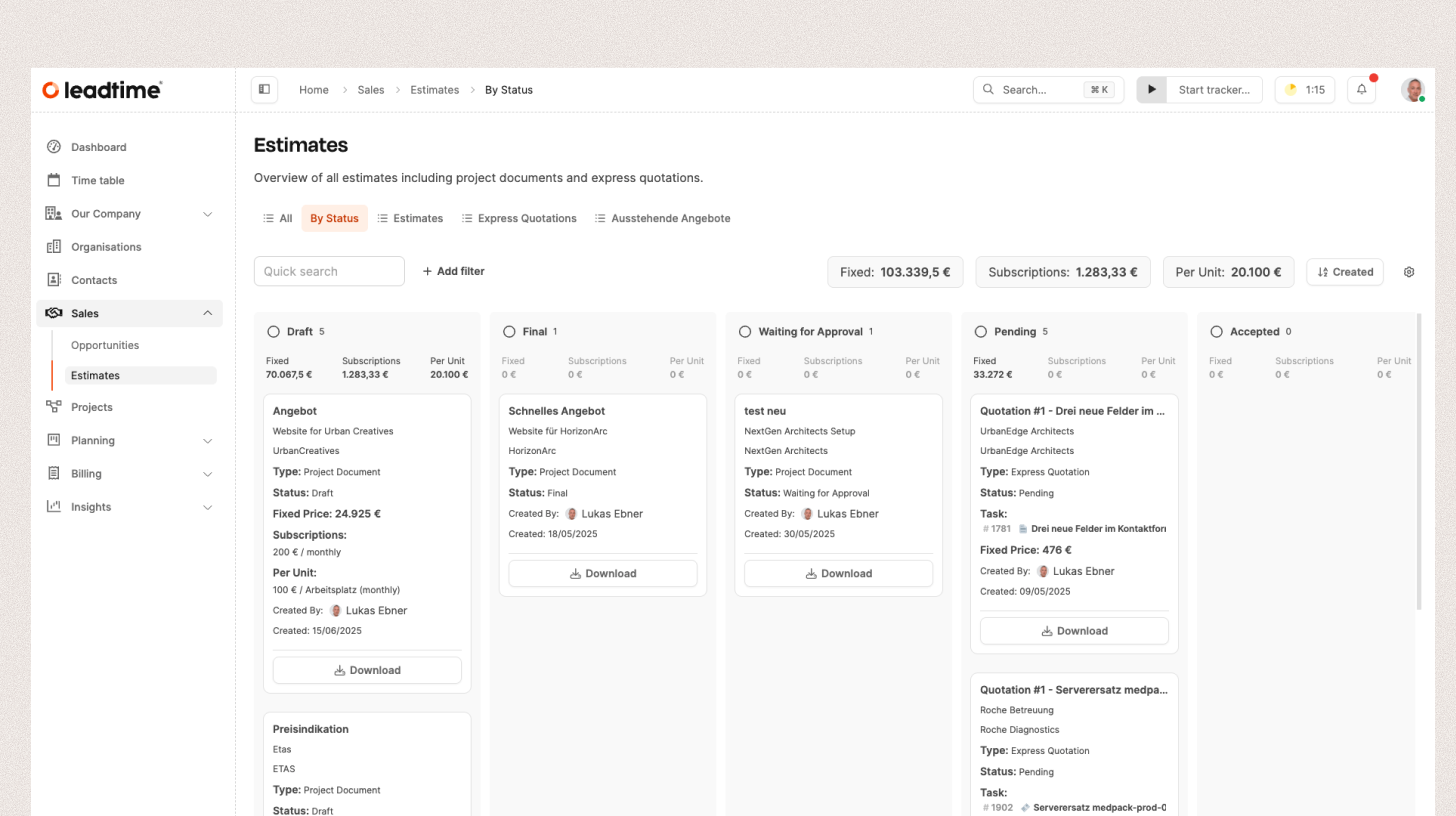Image resolution: width=1456 pixels, height=816 pixels.
Task: Open the Ausstehende Angebote tab
Action: (663, 218)
